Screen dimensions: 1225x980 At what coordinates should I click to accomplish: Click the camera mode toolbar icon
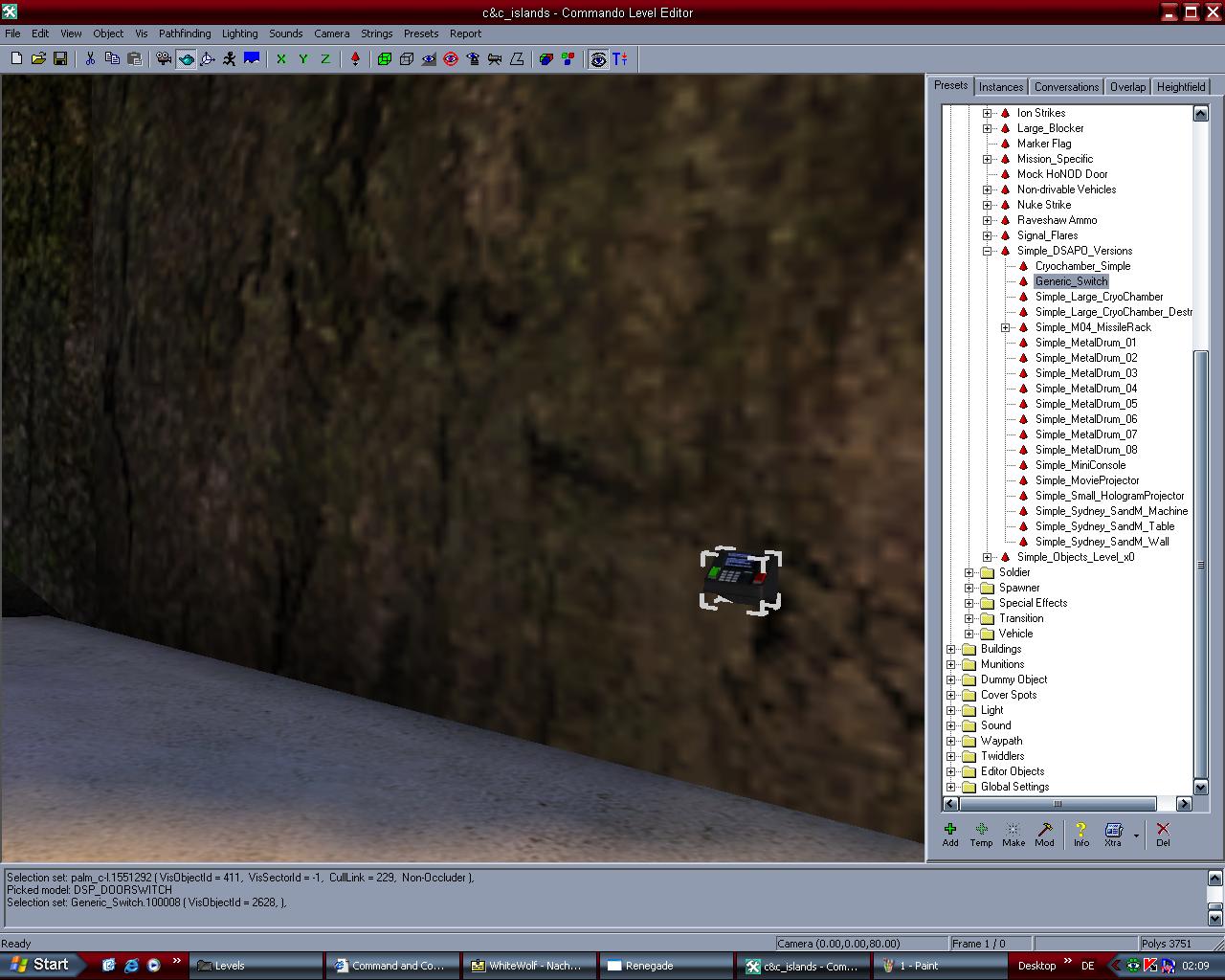point(164,59)
